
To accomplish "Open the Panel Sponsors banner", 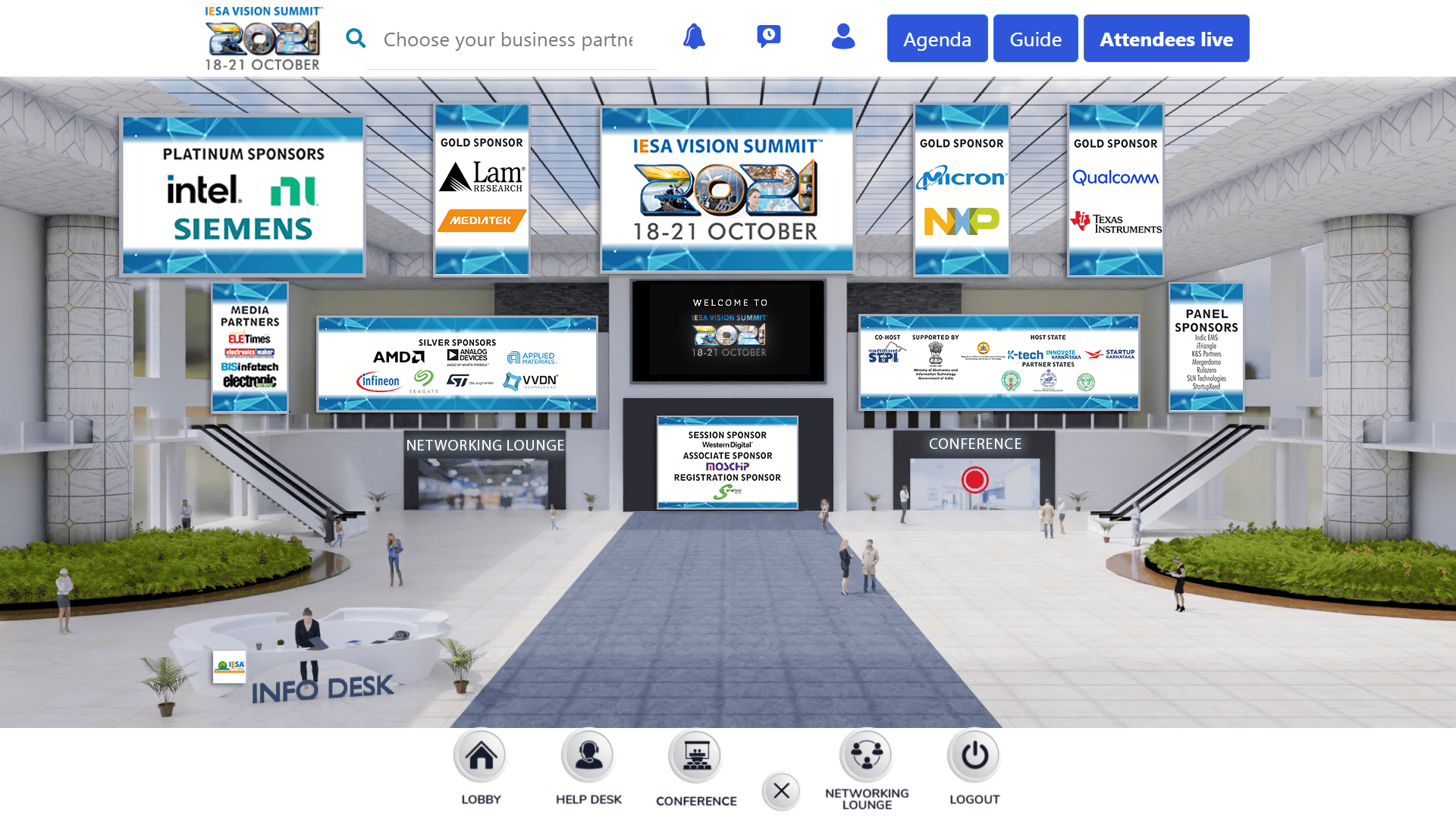I will (x=1207, y=347).
